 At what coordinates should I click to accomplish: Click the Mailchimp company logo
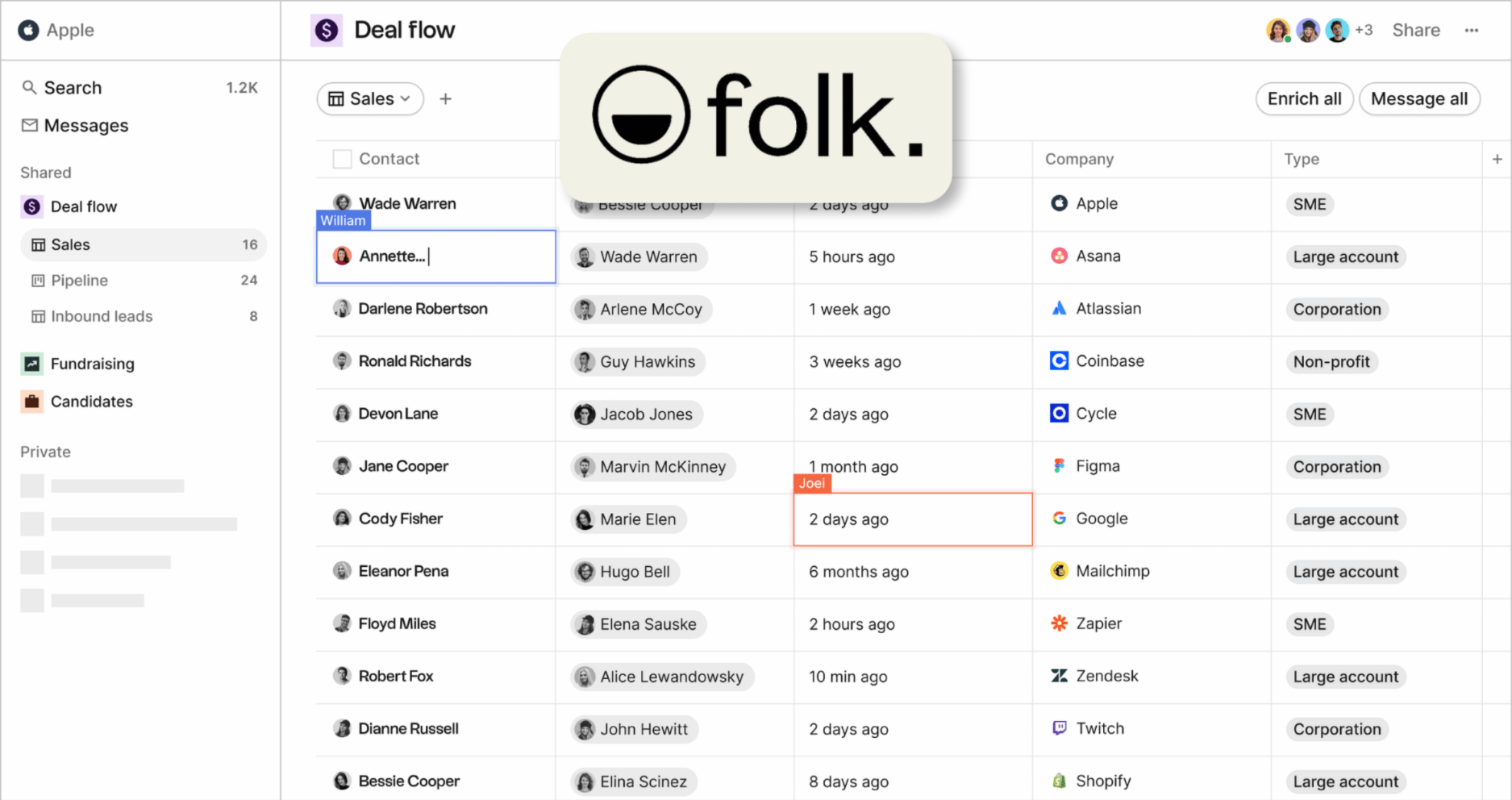point(1059,571)
